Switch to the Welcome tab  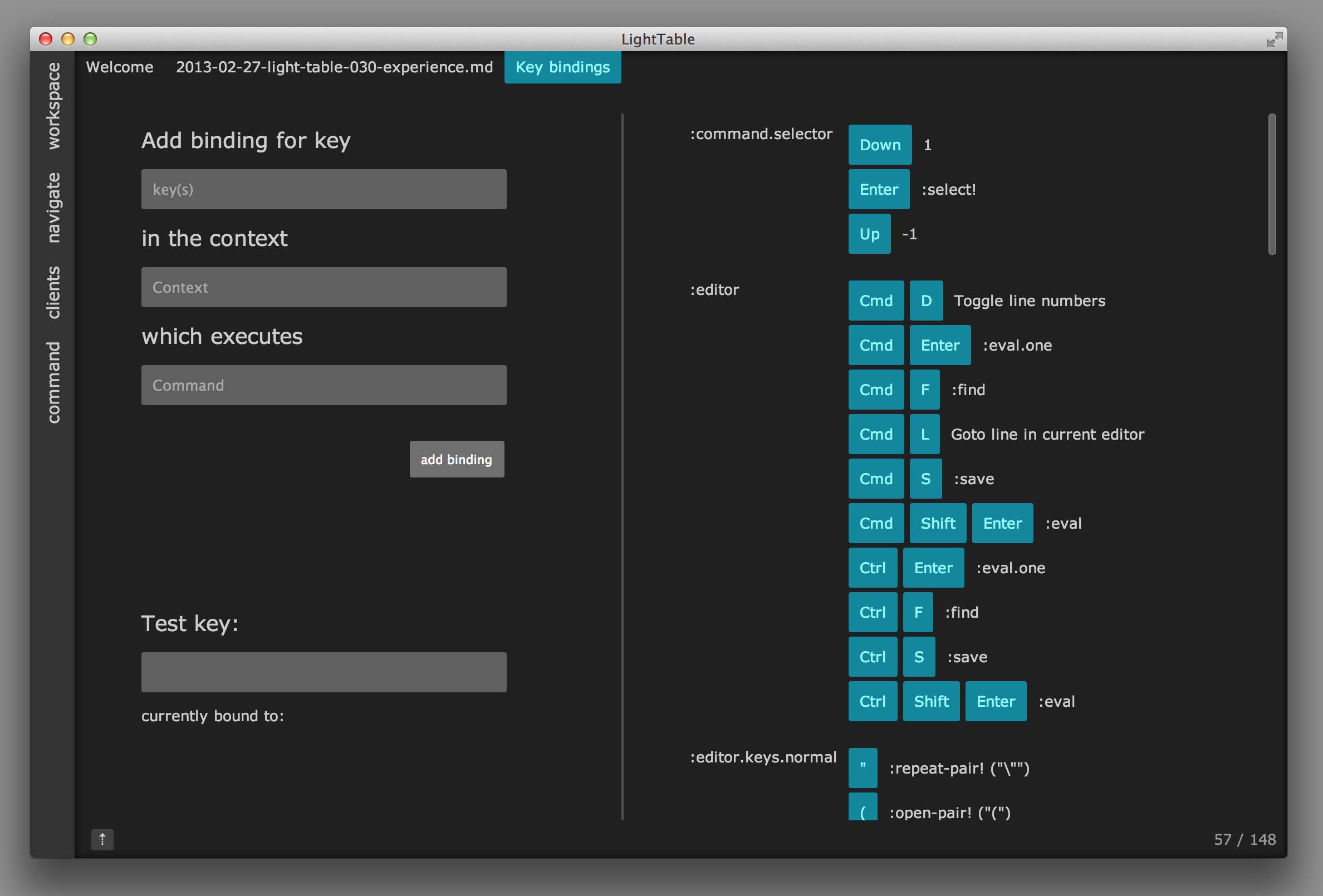pos(120,67)
